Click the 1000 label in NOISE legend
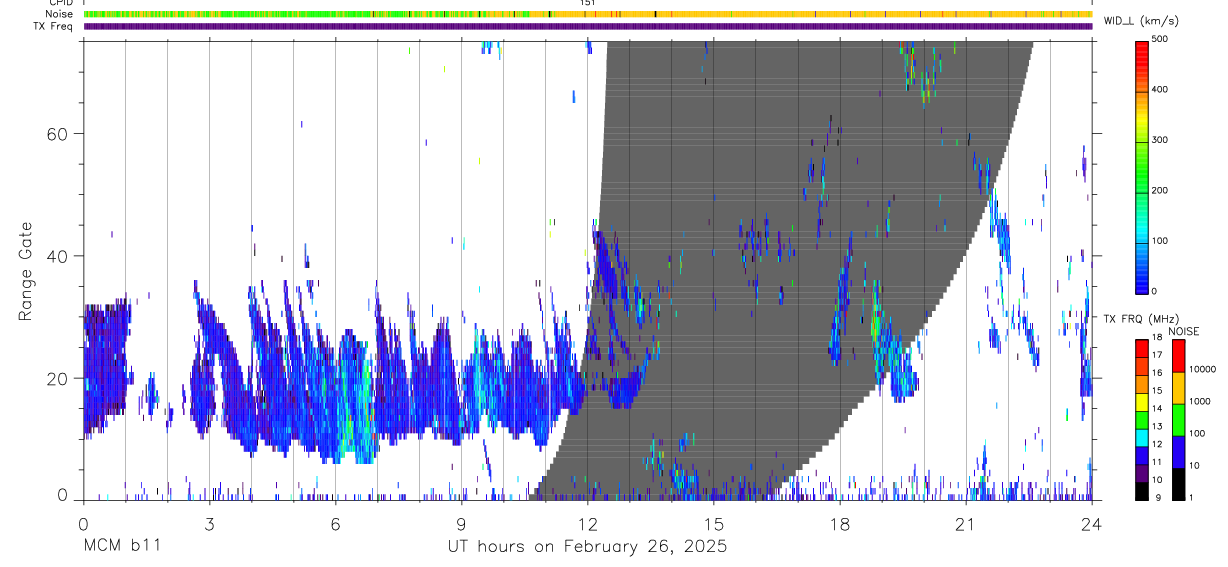The height and width of the screenshot is (567, 1228). [1199, 401]
